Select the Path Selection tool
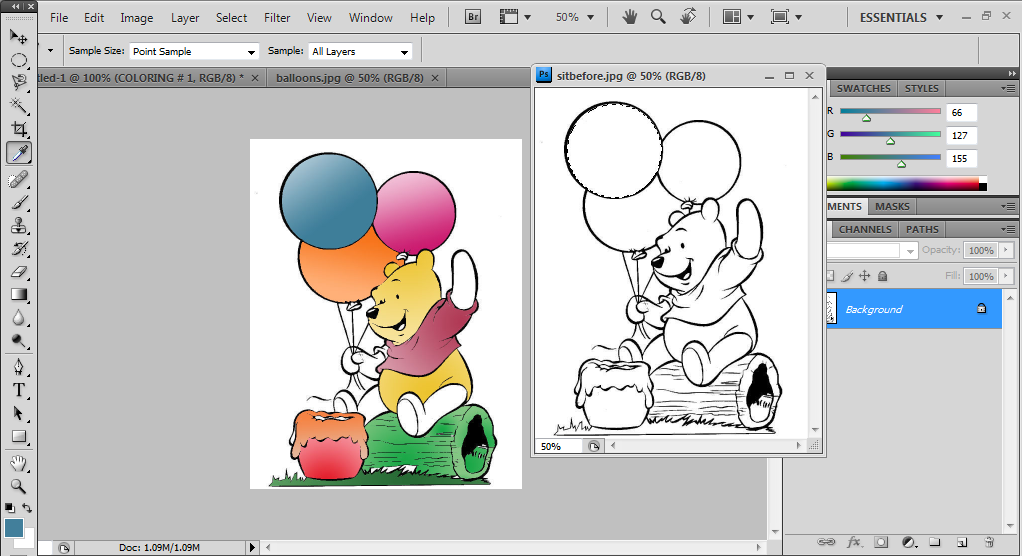Screen dimensions: 1022x556 click(18, 413)
